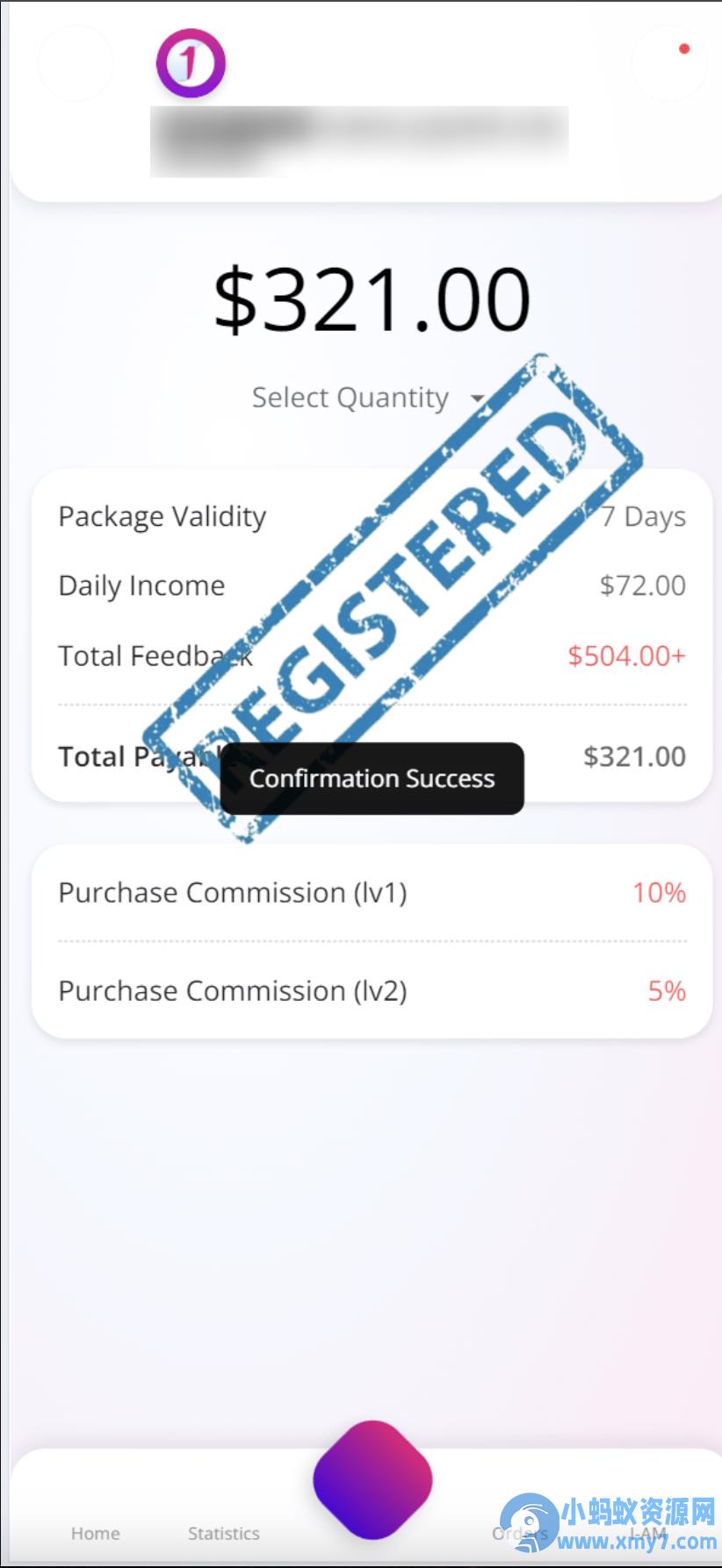Click the arrow beside Select Quantity

click(477, 399)
